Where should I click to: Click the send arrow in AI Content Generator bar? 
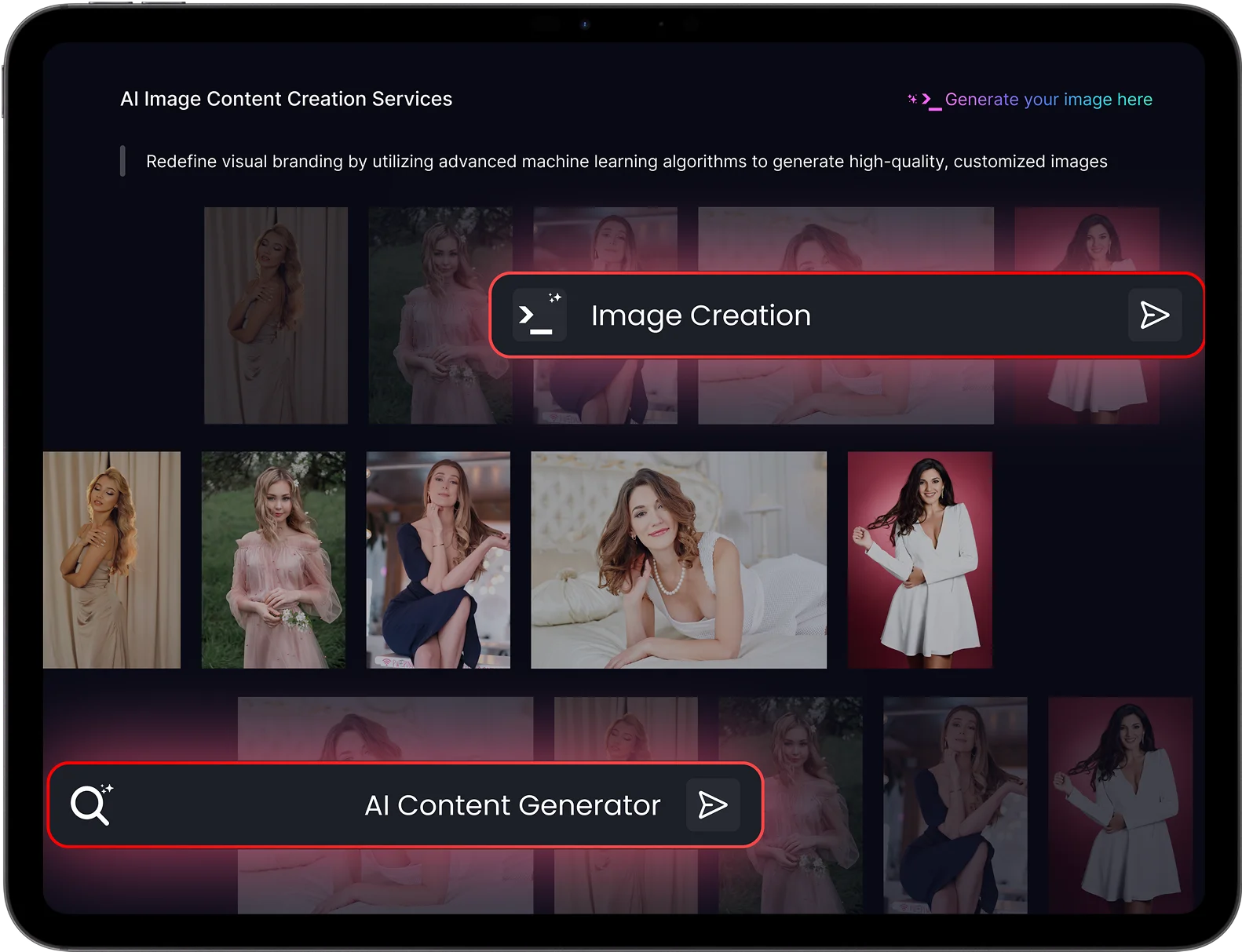tap(713, 804)
